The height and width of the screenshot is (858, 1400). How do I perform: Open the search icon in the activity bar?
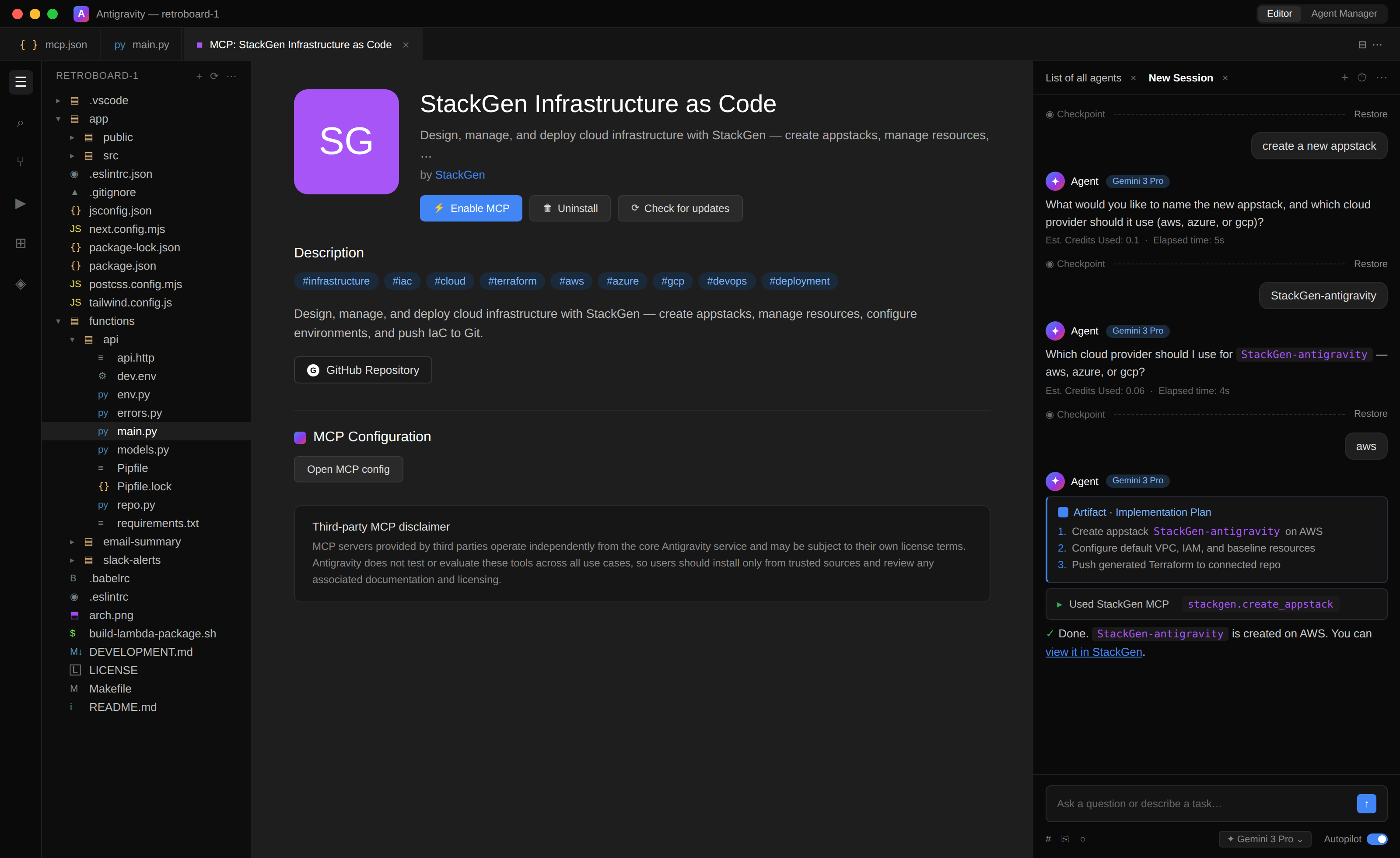[x=21, y=124]
